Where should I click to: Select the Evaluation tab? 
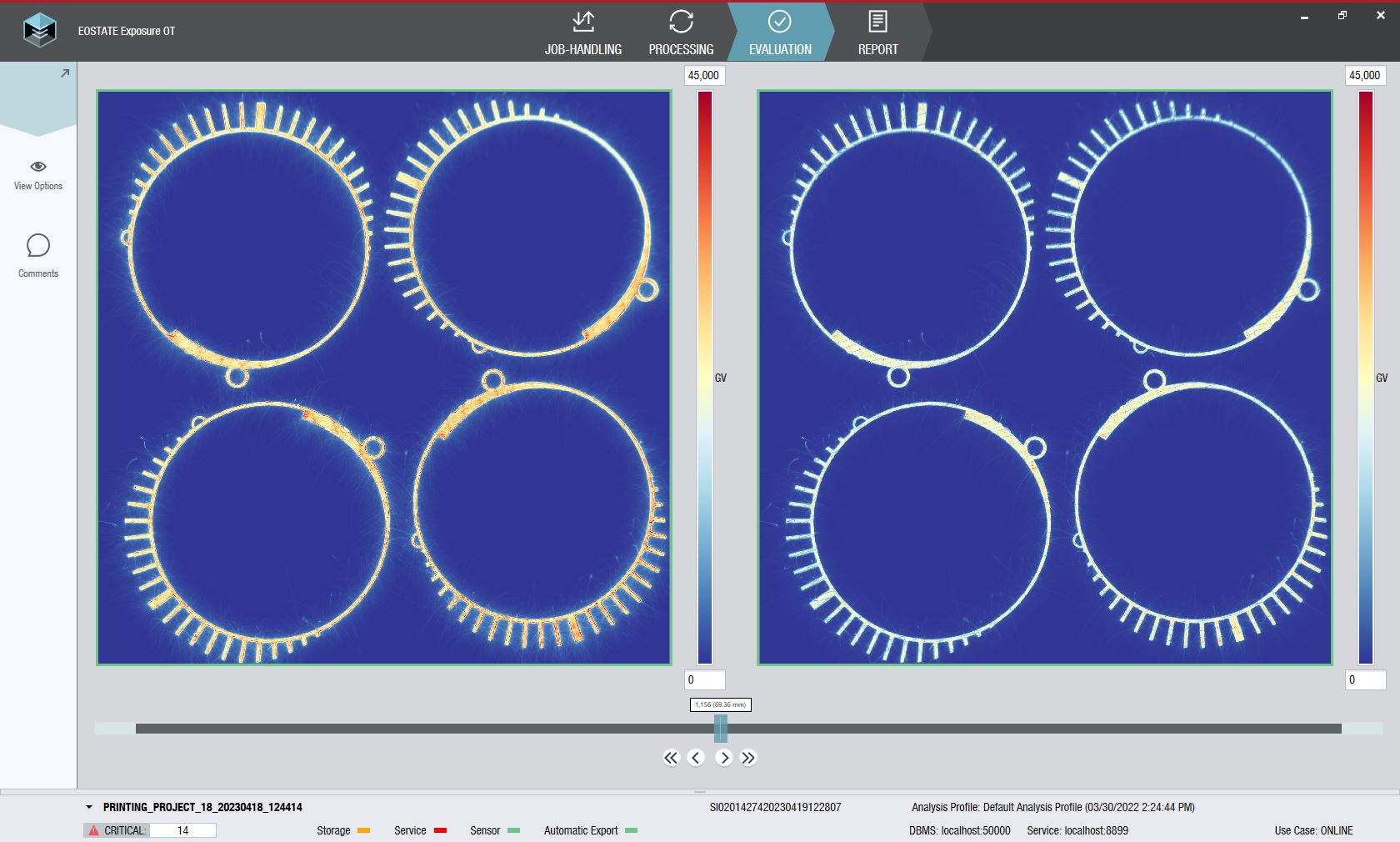tap(779, 33)
